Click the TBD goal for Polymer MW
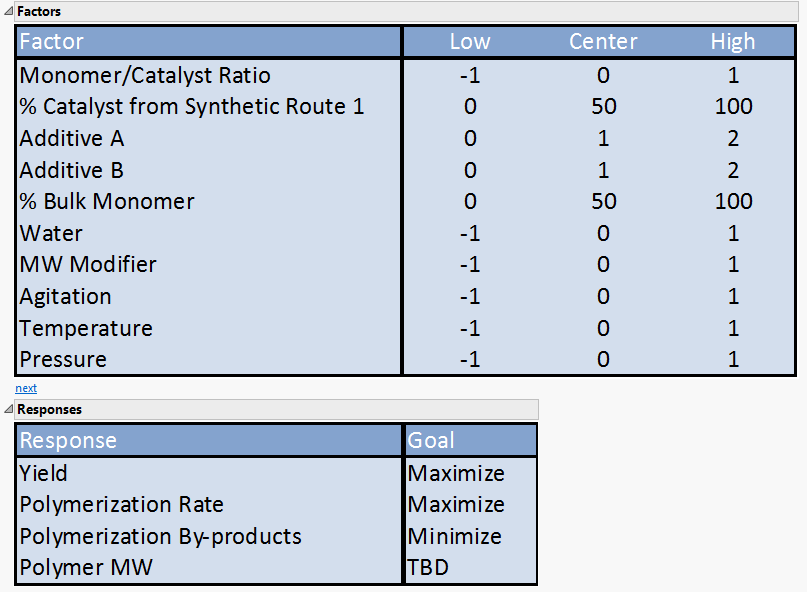Screen dimensions: 807x592 pyautogui.click(x=428, y=567)
